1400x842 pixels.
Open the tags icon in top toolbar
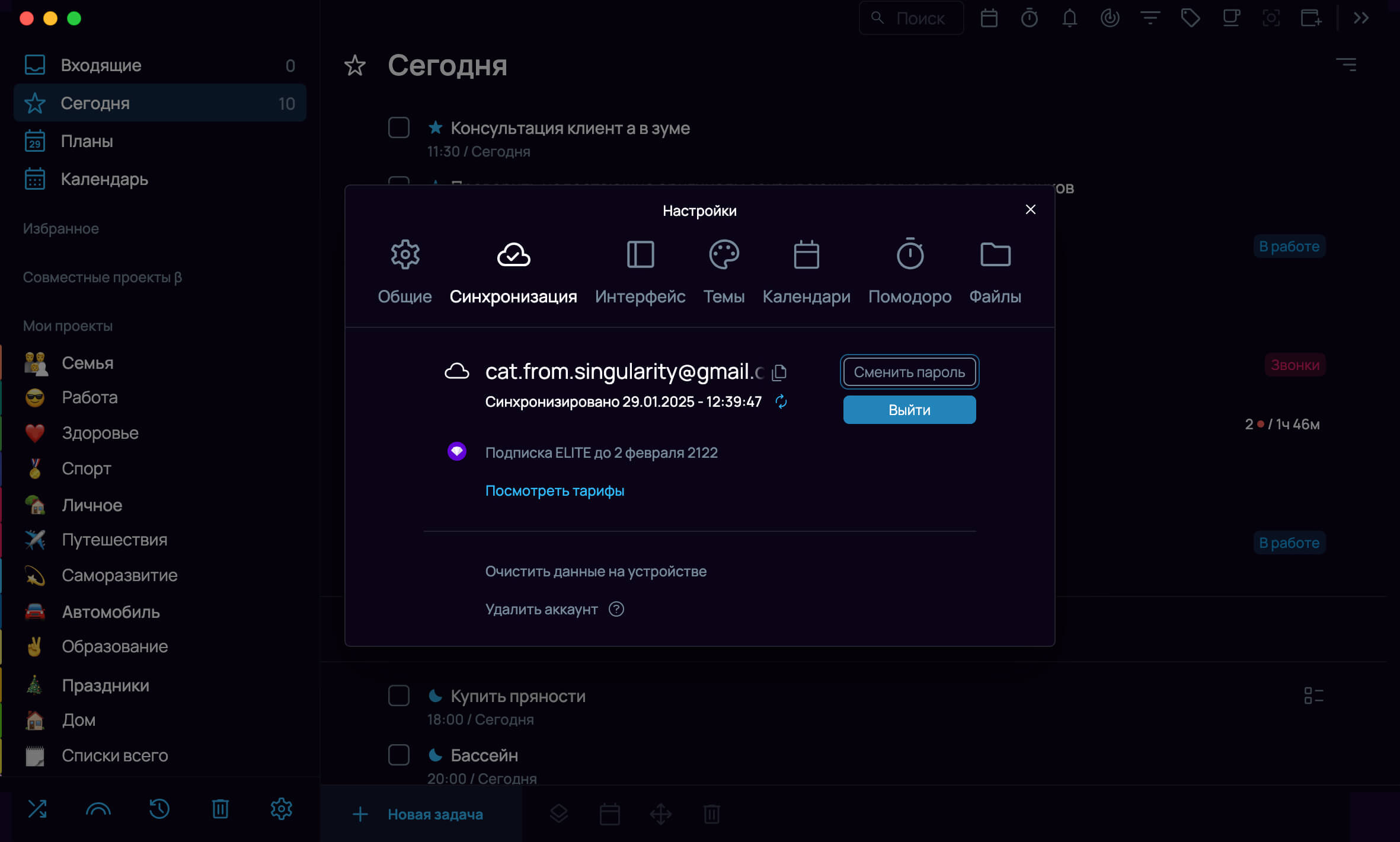1190,18
